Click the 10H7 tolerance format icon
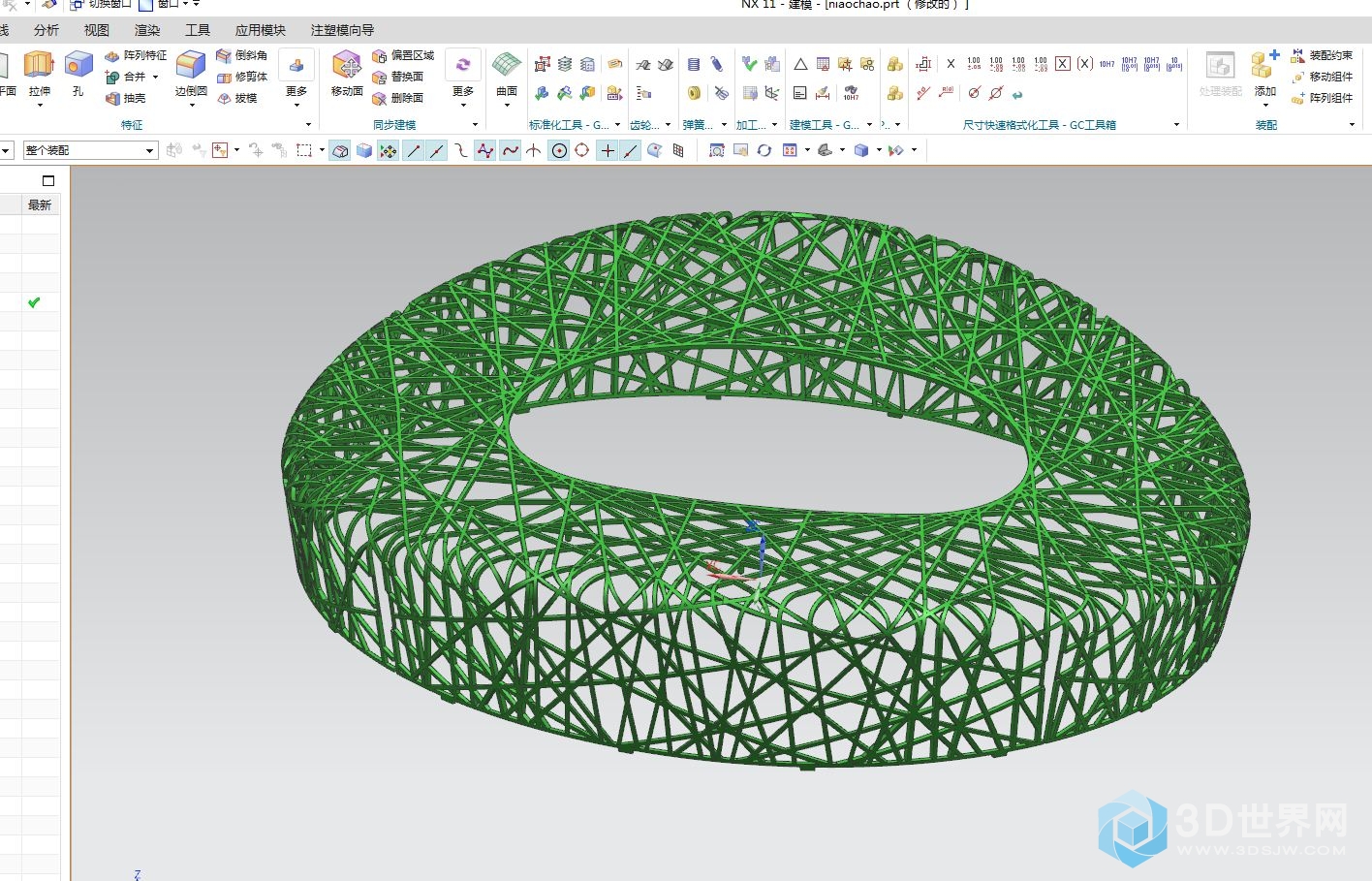The image size is (1372, 881). pos(1107,64)
